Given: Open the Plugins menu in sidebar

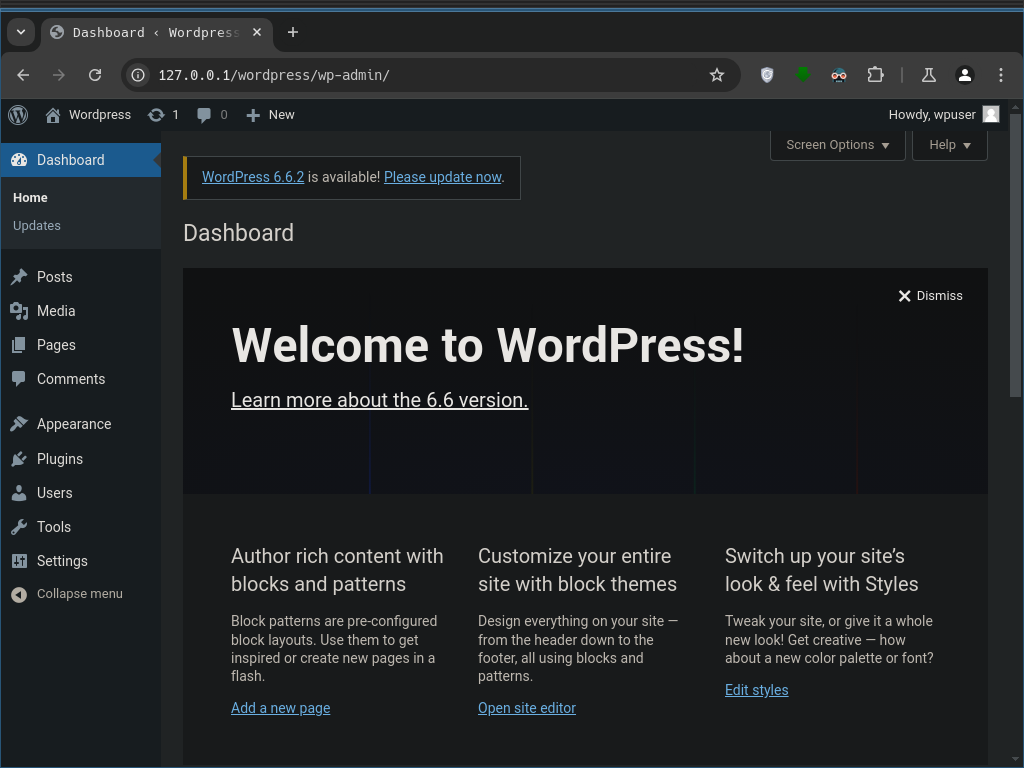Looking at the screenshot, I should pyautogui.click(x=60, y=459).
